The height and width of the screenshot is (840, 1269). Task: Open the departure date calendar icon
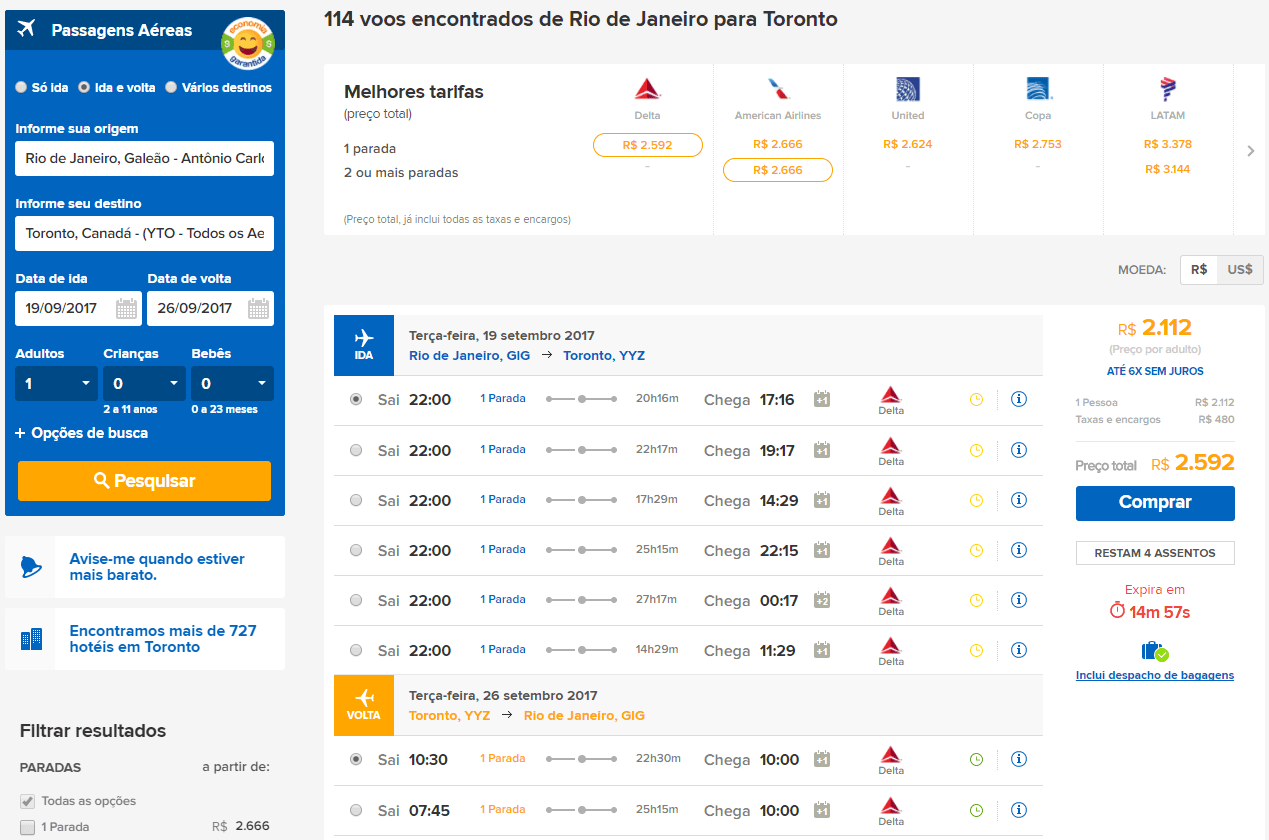(126, 308)
